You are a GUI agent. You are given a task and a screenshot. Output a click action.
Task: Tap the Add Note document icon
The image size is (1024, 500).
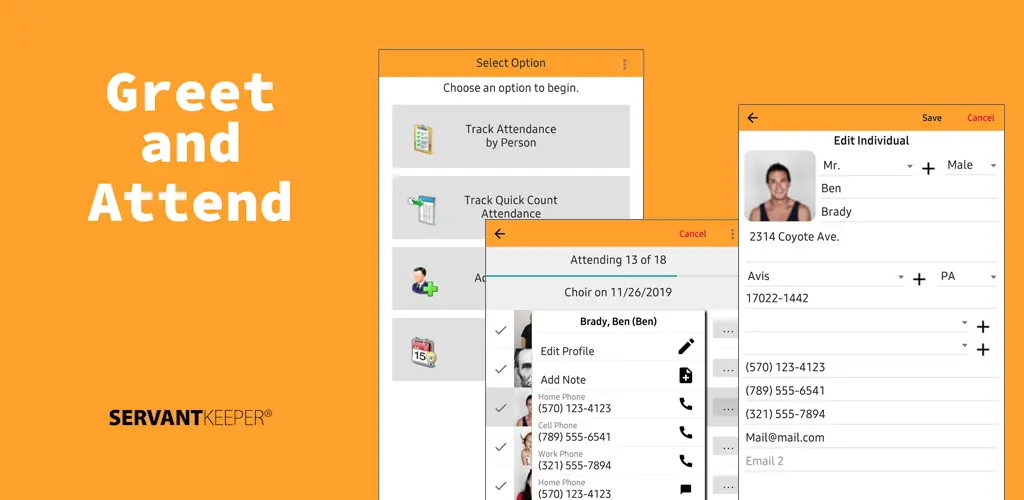pos(686,375)
